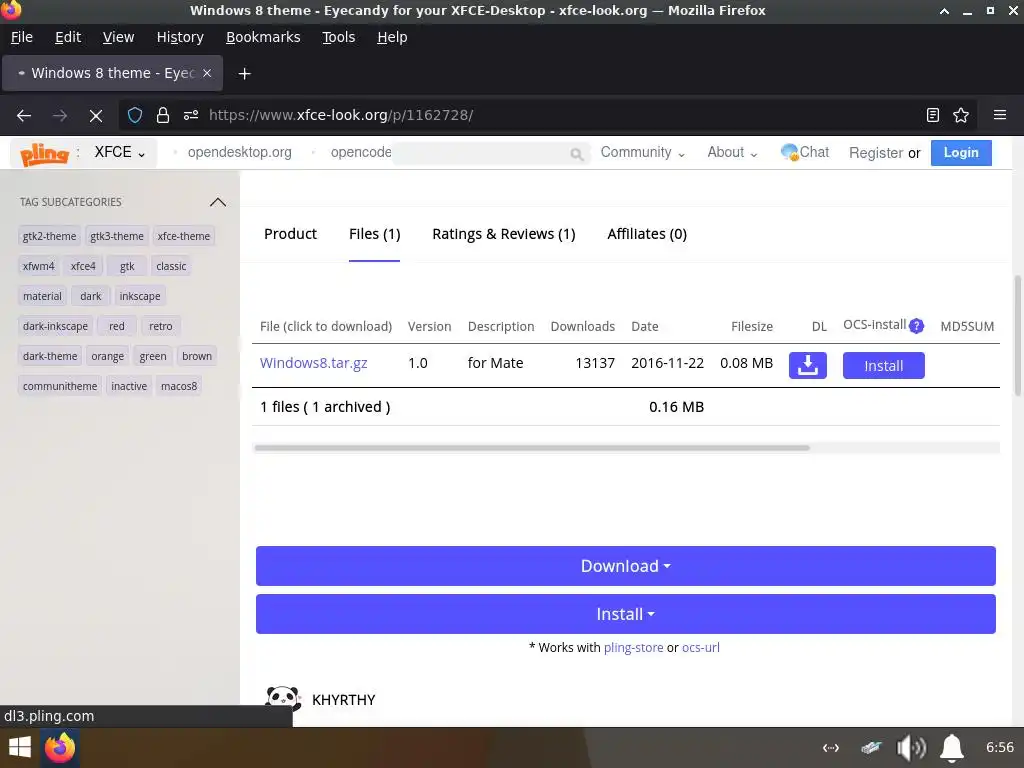This screenshot has height=768, width=1024.
Task: Open the View menu
Action: 118,37
